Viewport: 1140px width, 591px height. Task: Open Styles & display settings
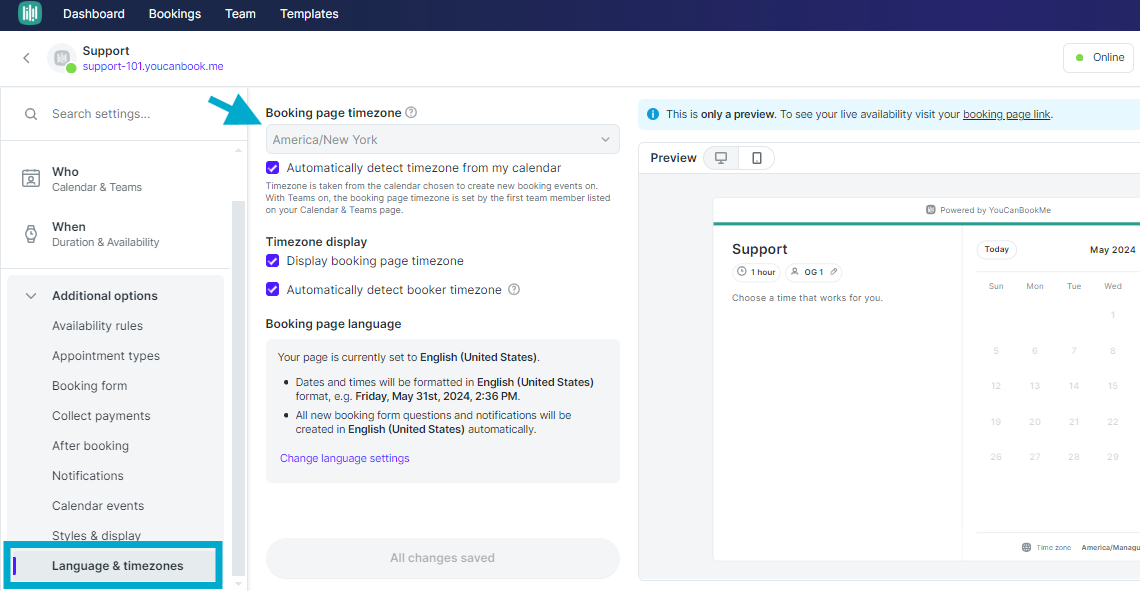coord(96,536)
